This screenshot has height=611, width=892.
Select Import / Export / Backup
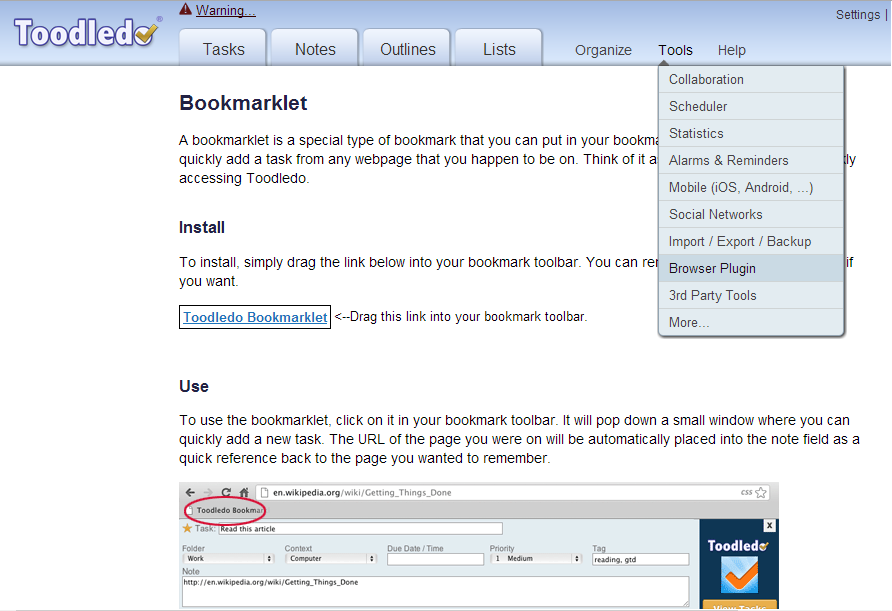tap(751, 241)
